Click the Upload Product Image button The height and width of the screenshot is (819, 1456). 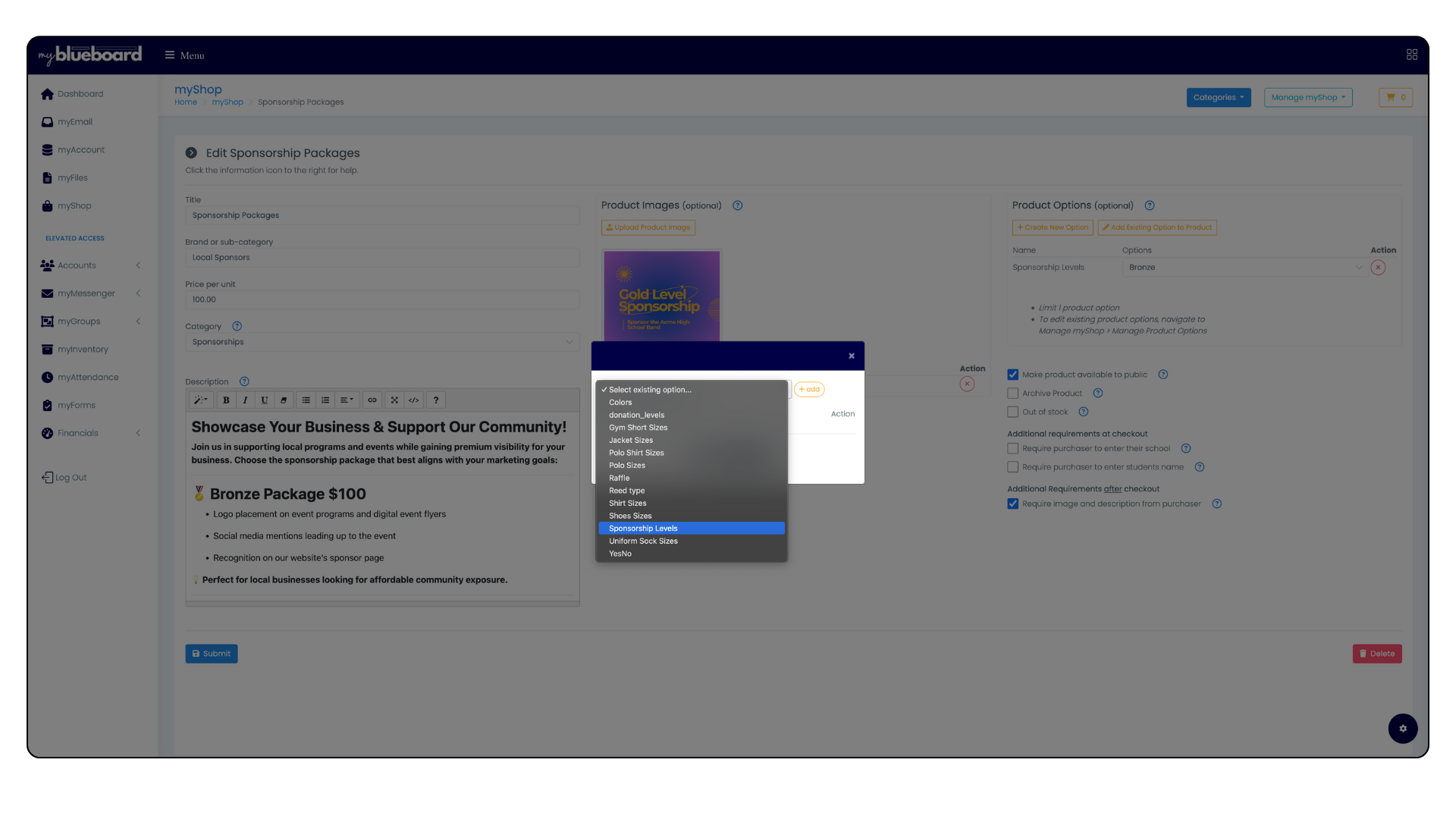pyautogui.click(x=648, y=227)
